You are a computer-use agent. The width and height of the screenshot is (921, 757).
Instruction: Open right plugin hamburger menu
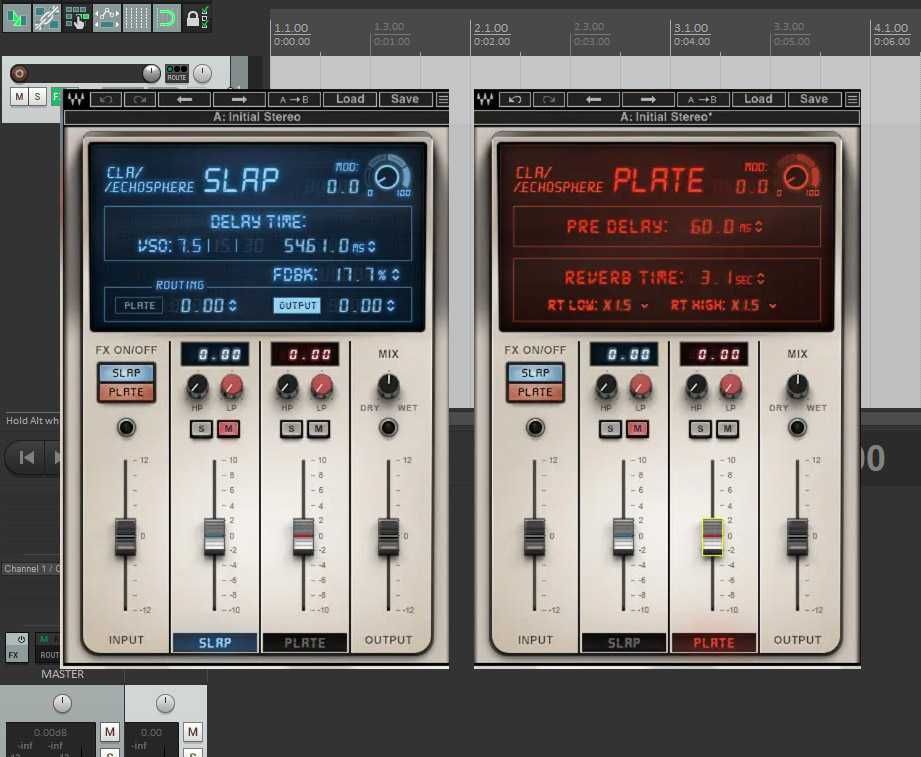[852, 99]
